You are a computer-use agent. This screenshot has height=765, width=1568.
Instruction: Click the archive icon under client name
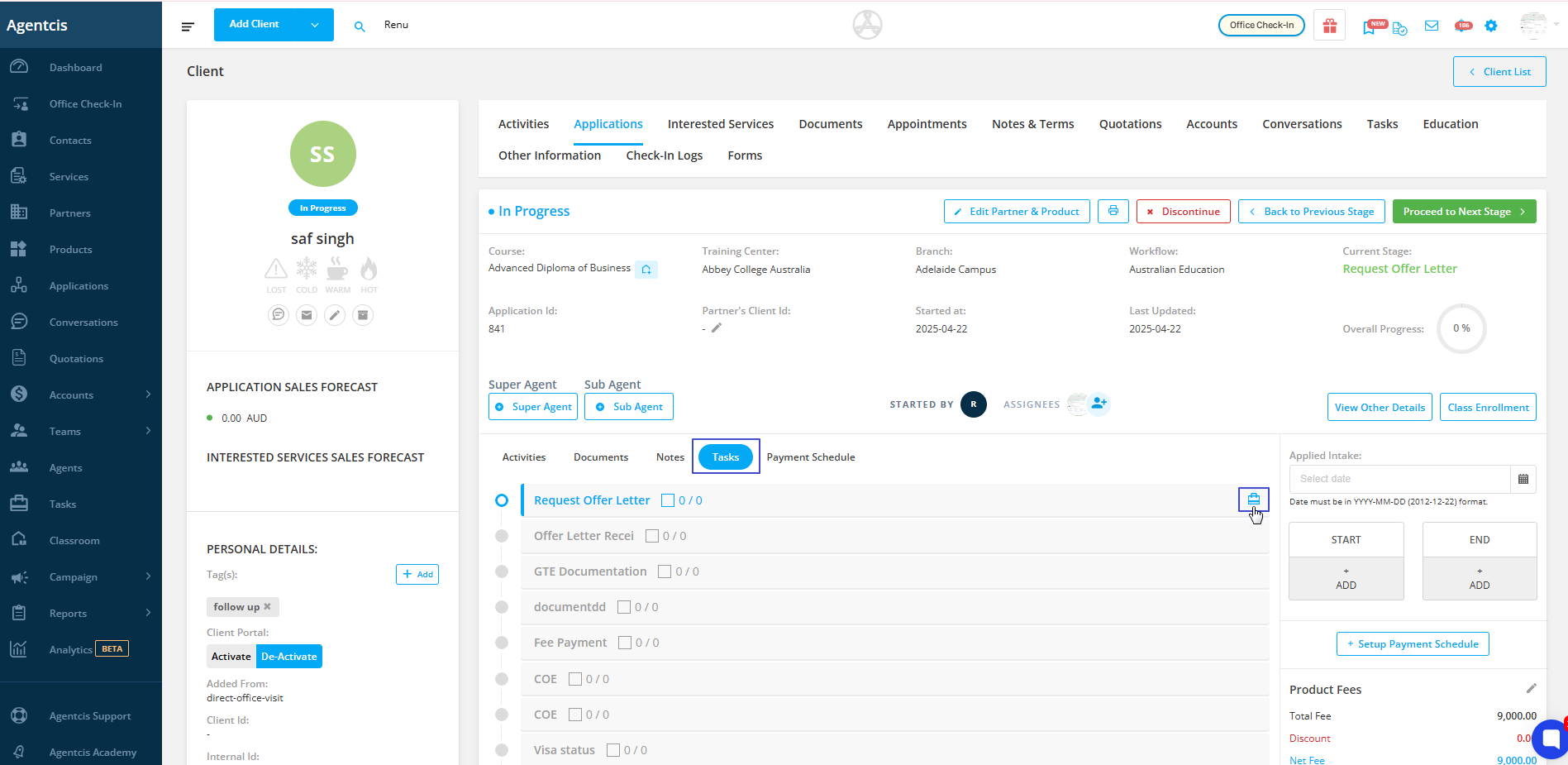363,314
